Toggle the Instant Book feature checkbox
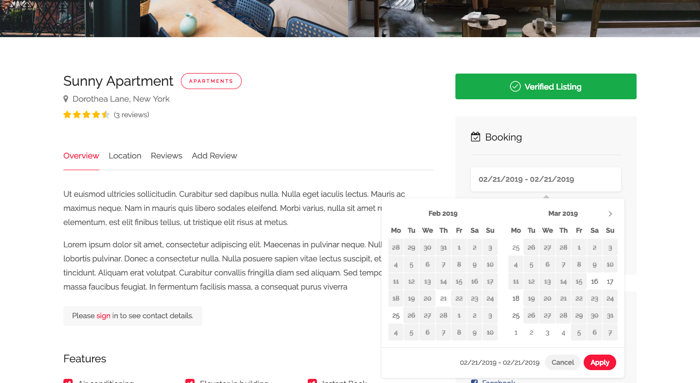Viewport: 700px width, 383px height. click(312, 381)
